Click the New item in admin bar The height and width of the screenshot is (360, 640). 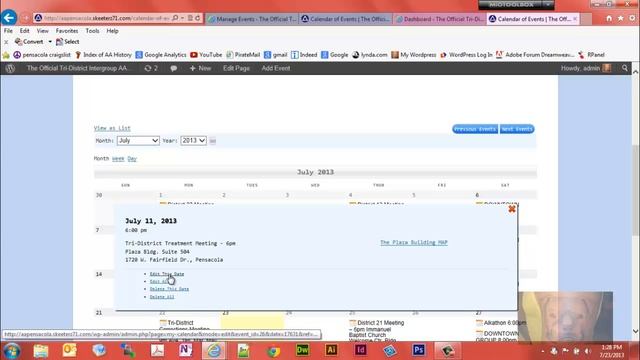coord(200,68)
